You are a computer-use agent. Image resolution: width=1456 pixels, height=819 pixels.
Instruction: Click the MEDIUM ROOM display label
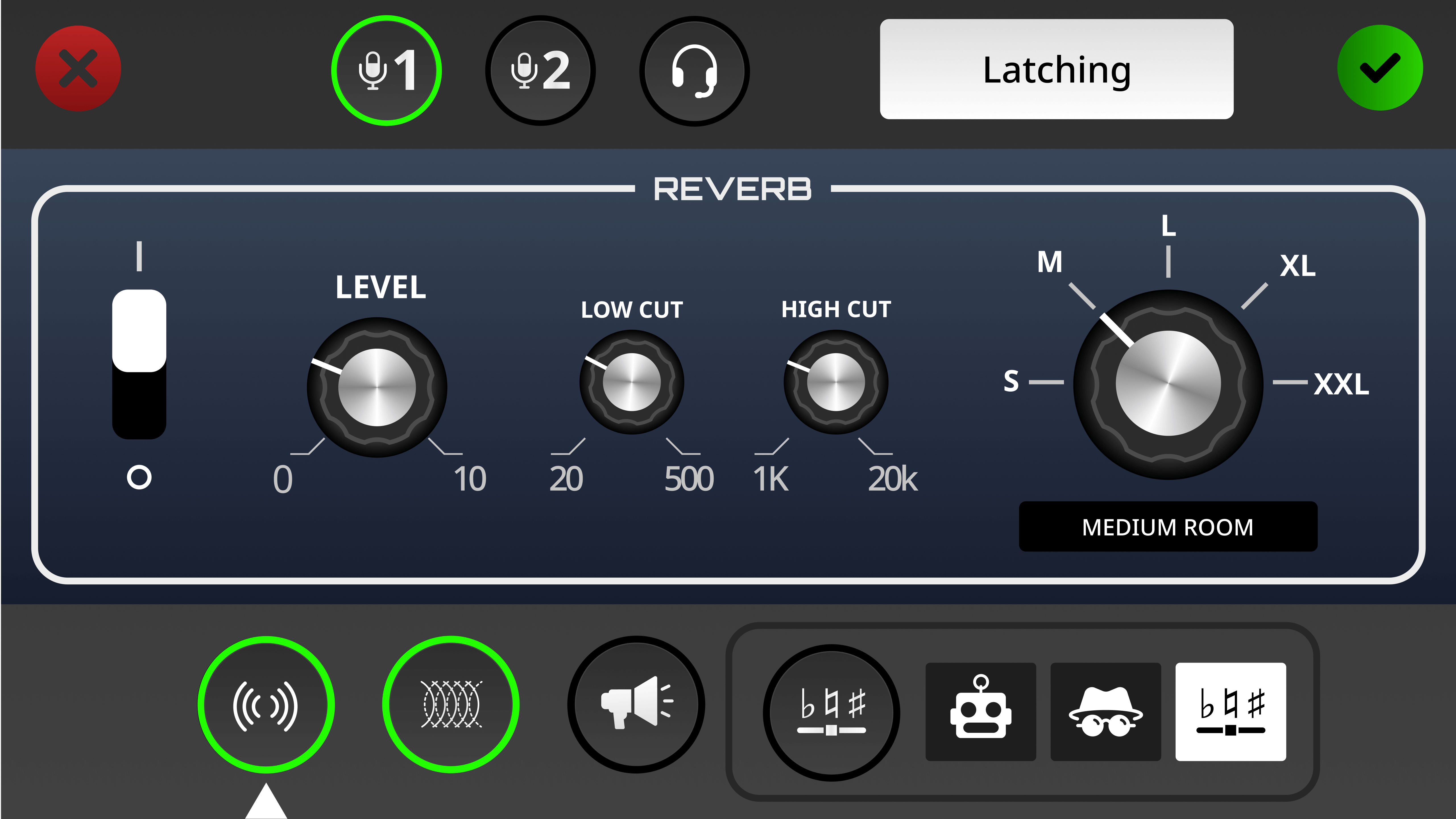point(1168,527)
